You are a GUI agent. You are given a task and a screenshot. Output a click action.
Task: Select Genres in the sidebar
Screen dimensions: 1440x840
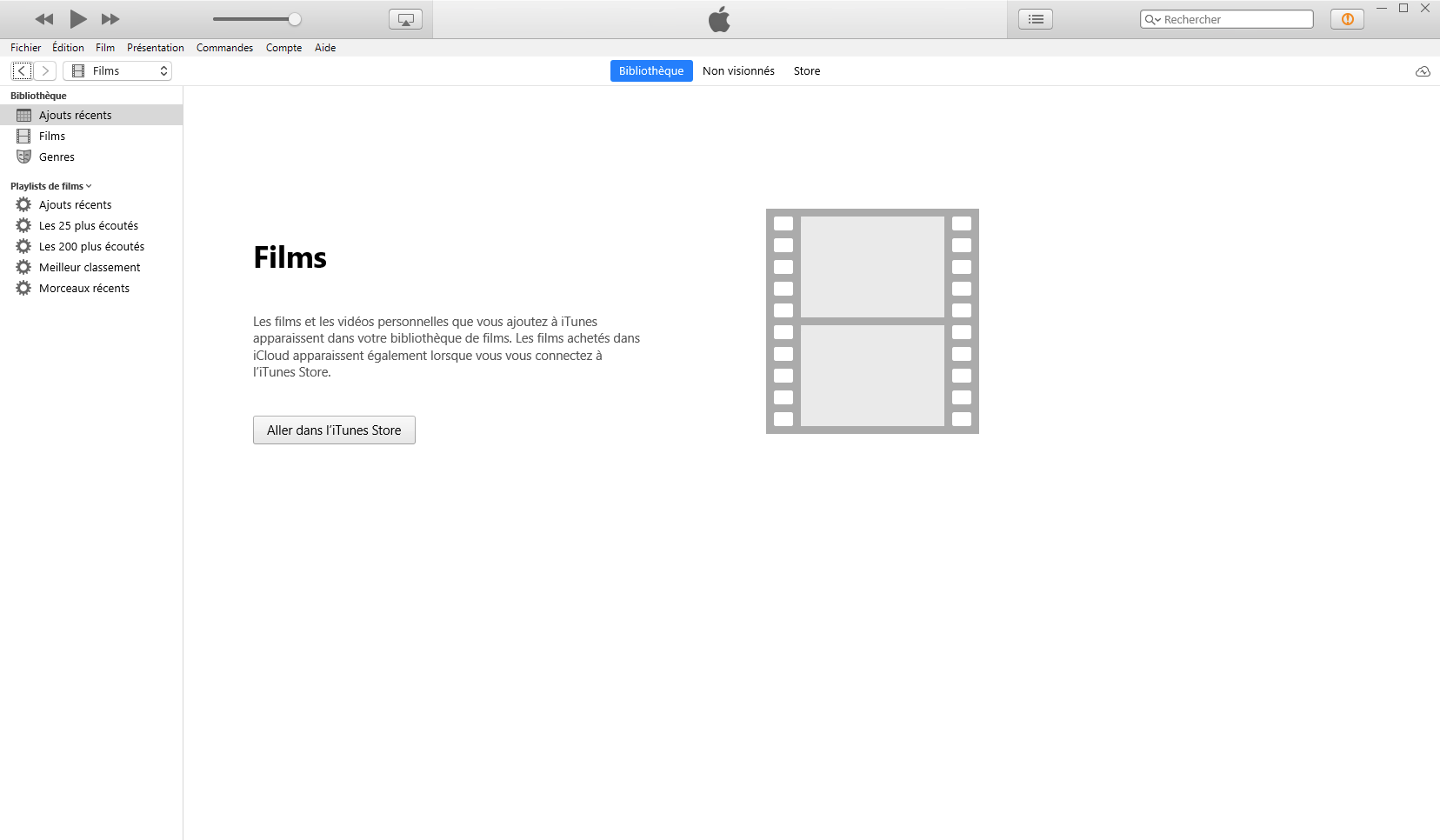pyautogui.click(x=91, y=157)
